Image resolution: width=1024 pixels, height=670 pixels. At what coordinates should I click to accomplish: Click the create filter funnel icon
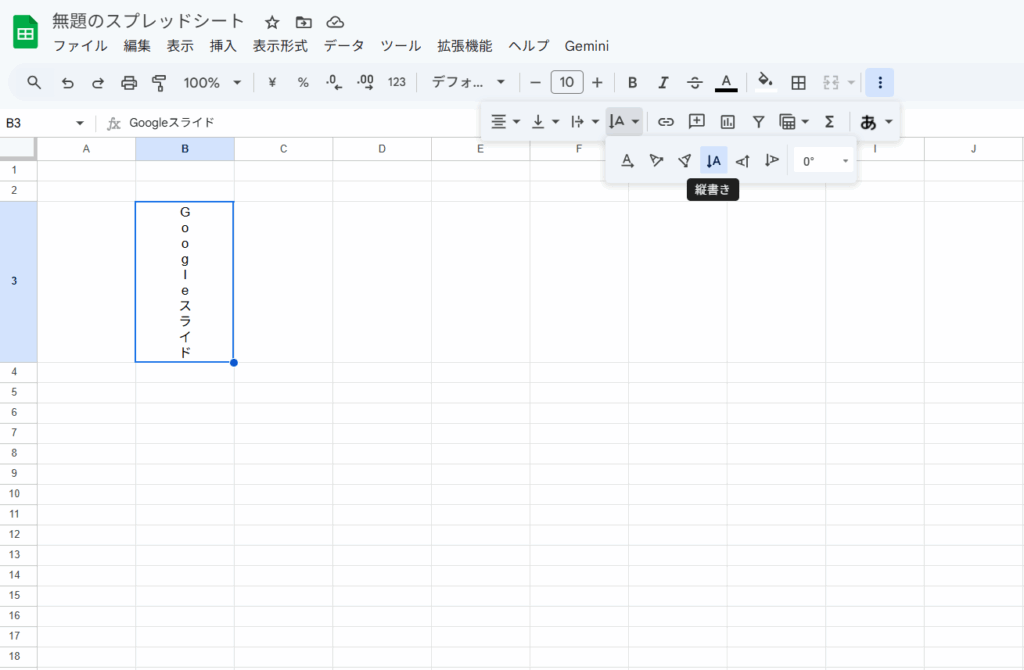pos(759,122)
